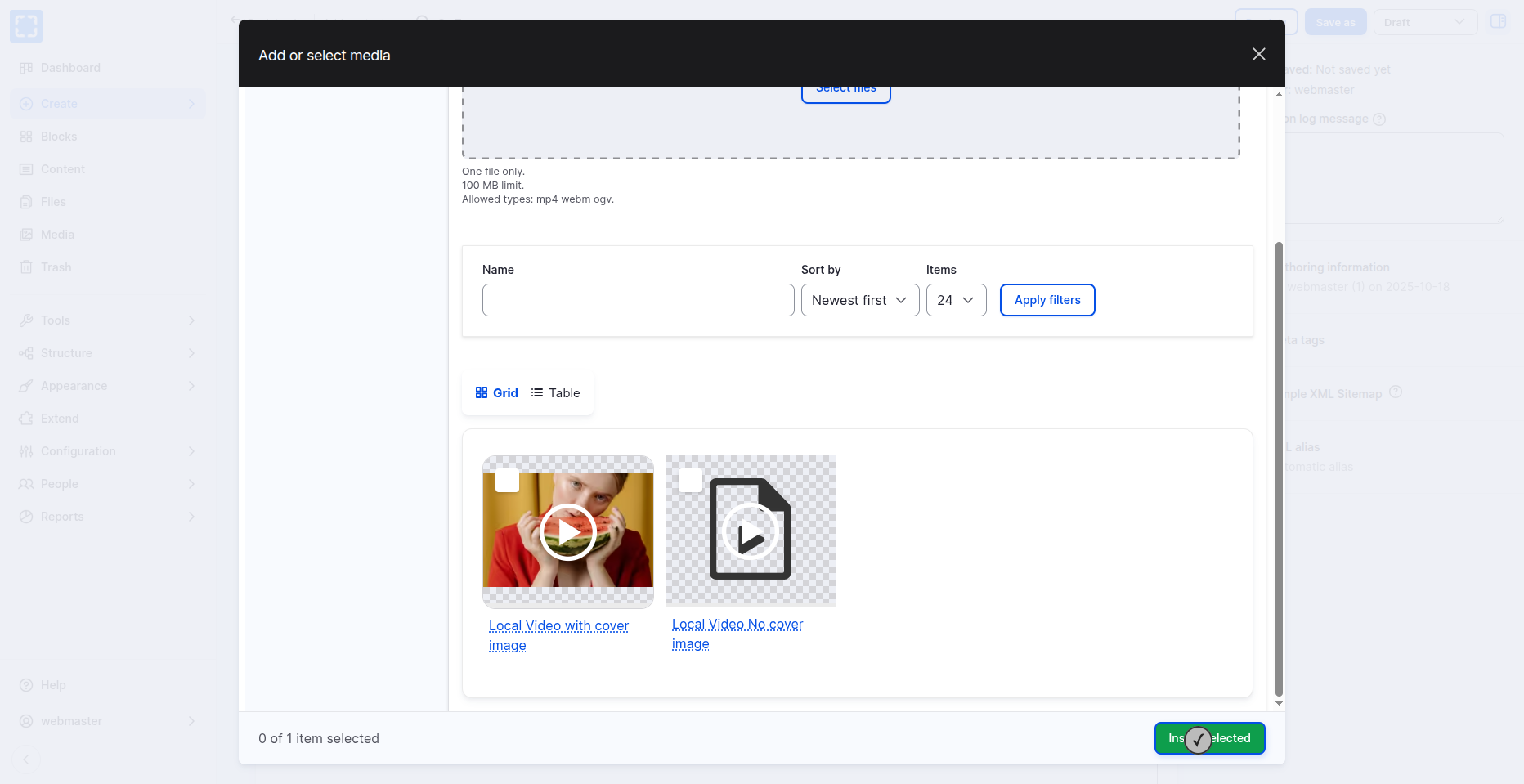Viewport: 1524px width, 784px height.
Task: Expand the Structure submenu chevron
Action: tap(191, 353)
